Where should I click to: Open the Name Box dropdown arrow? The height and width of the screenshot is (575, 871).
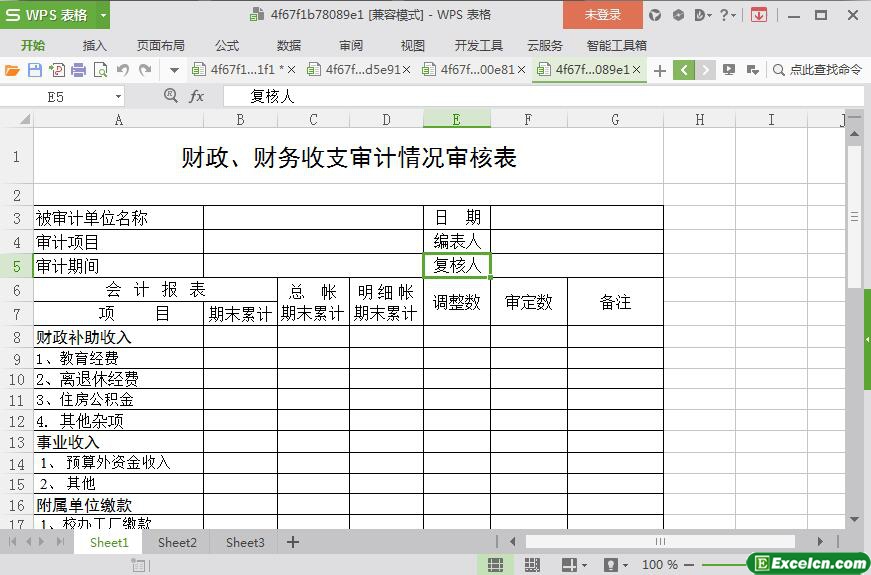pos(118,96)
